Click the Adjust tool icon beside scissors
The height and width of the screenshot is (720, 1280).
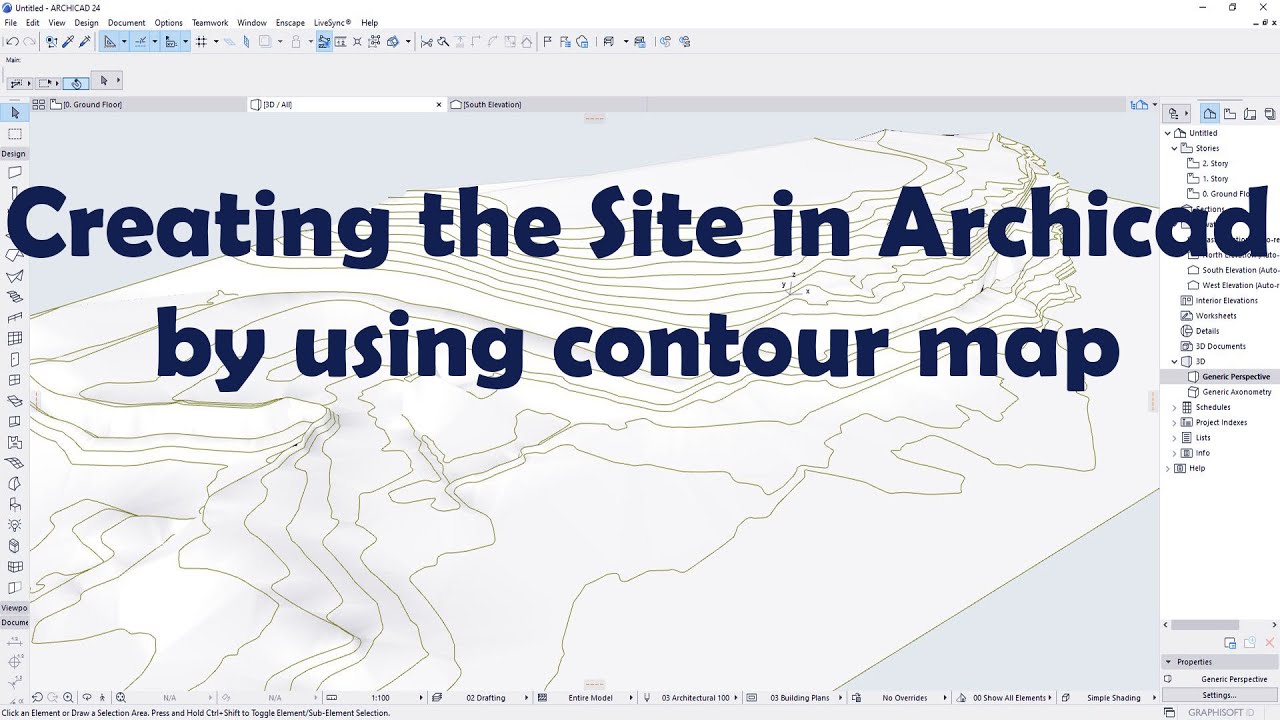(x=443, y=42)
